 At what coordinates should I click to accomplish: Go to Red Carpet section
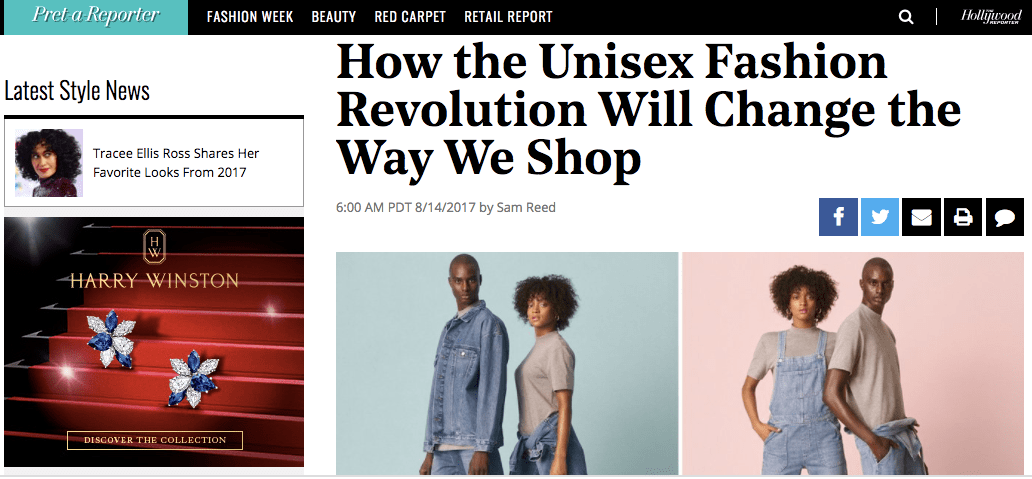[x=410, y=17]
